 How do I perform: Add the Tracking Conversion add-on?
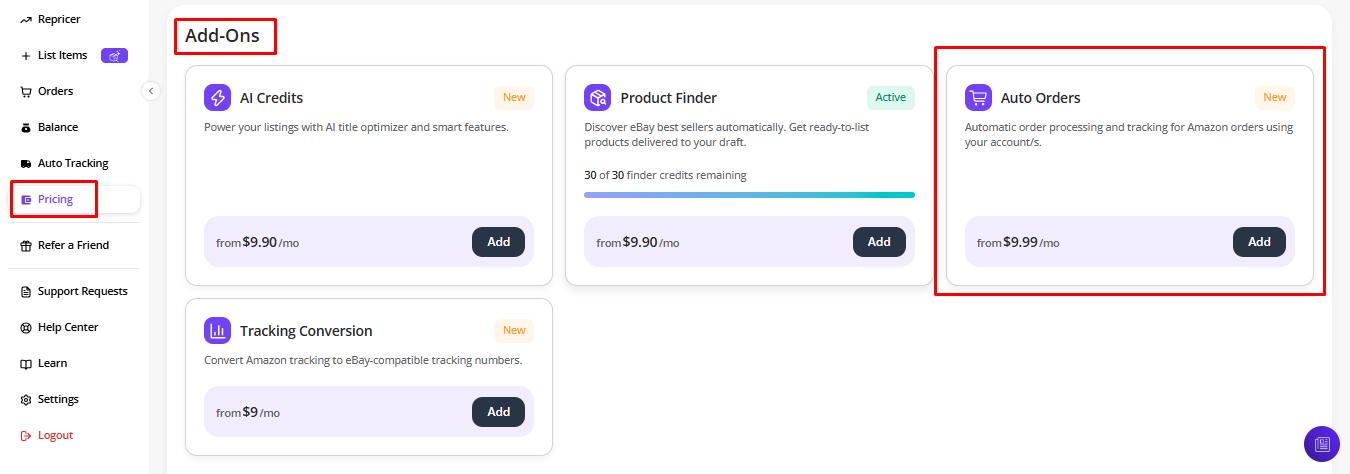coord(498,412)
